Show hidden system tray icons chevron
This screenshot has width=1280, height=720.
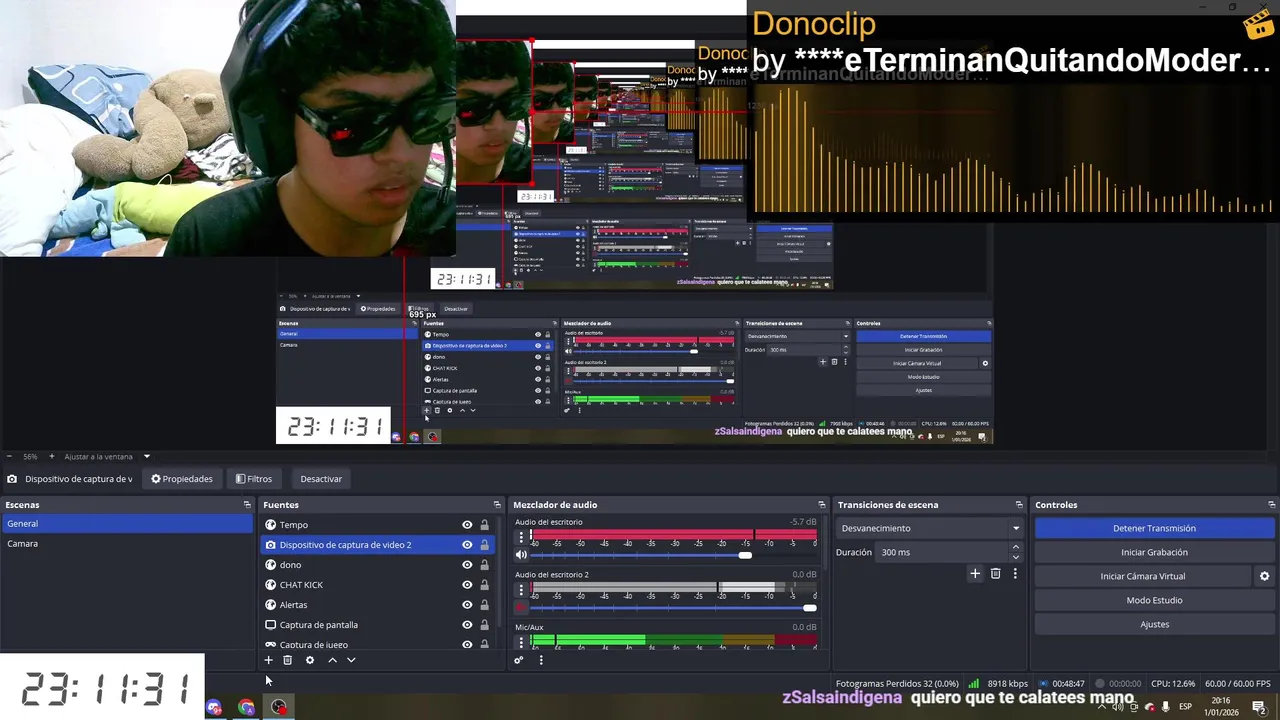tap(1102, 707)
